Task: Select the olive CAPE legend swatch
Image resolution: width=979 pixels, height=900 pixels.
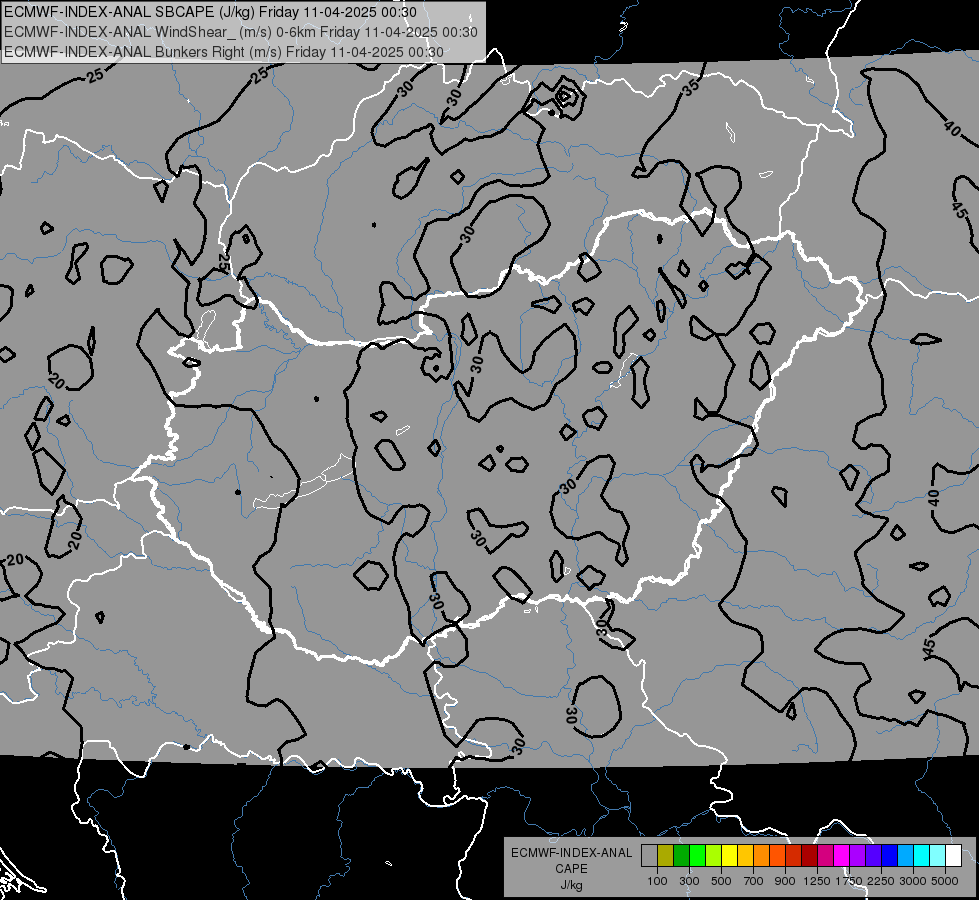Action: point(665,856)
